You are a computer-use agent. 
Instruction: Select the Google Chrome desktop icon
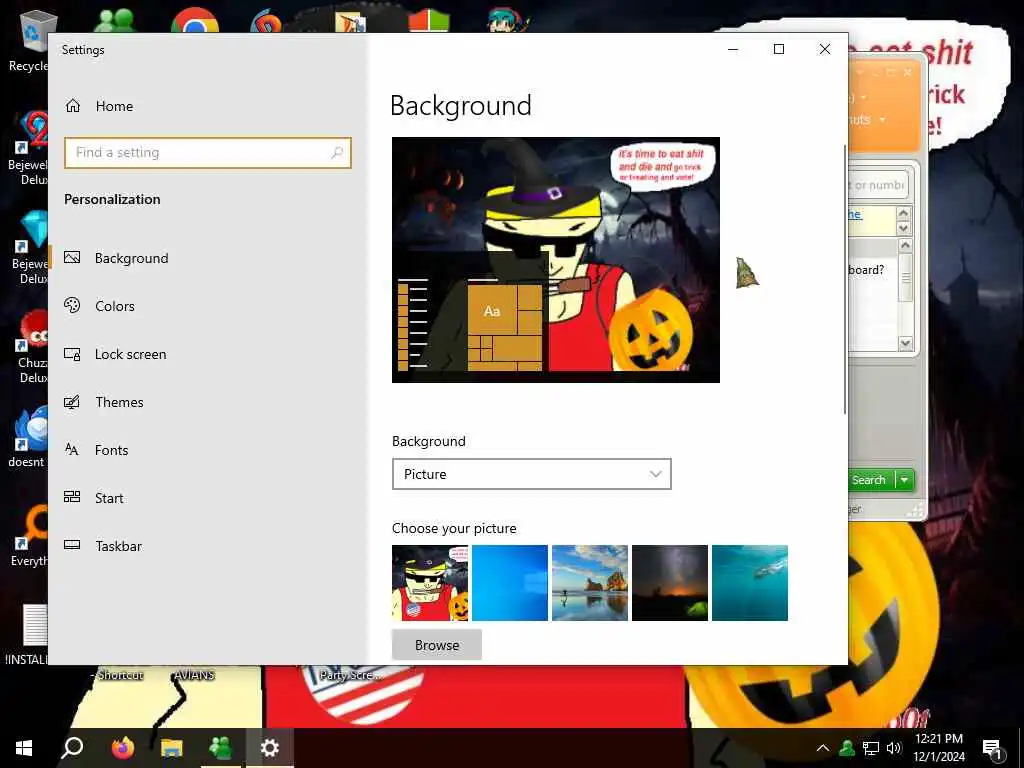[195, 20]
